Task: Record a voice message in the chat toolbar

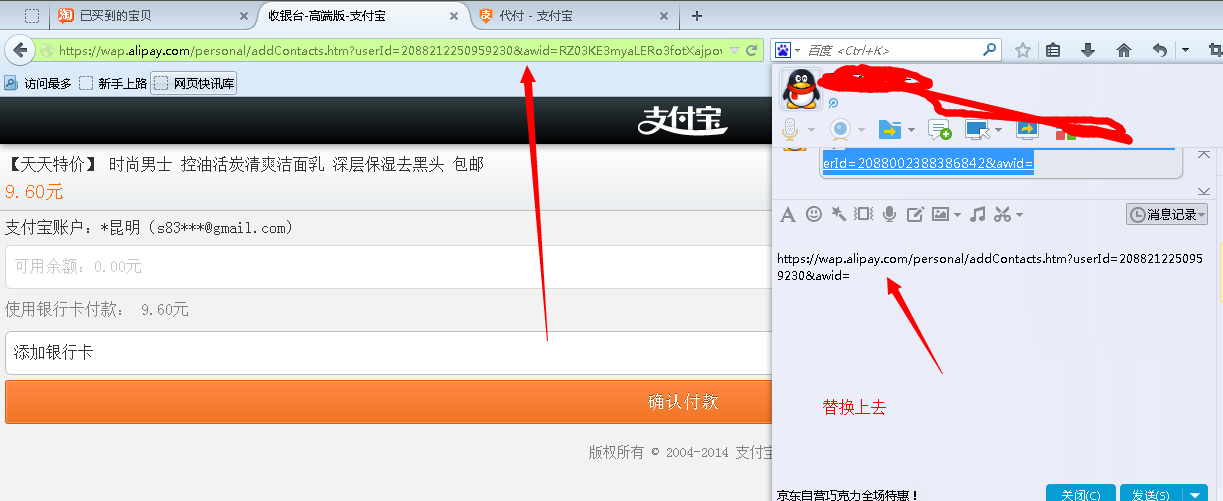Action: (889, 214)
